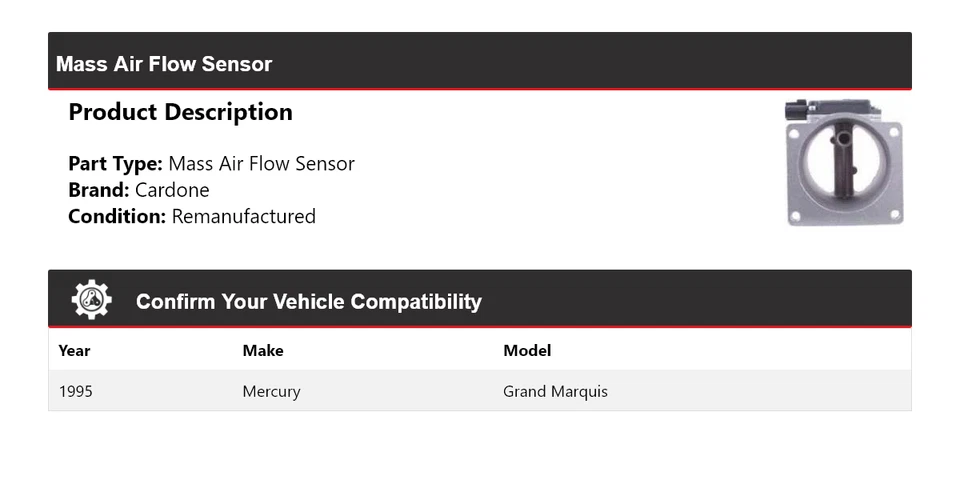Click the Cardone brand text
Viewport: 960px width, 480px height.
(x=172, y=190)
